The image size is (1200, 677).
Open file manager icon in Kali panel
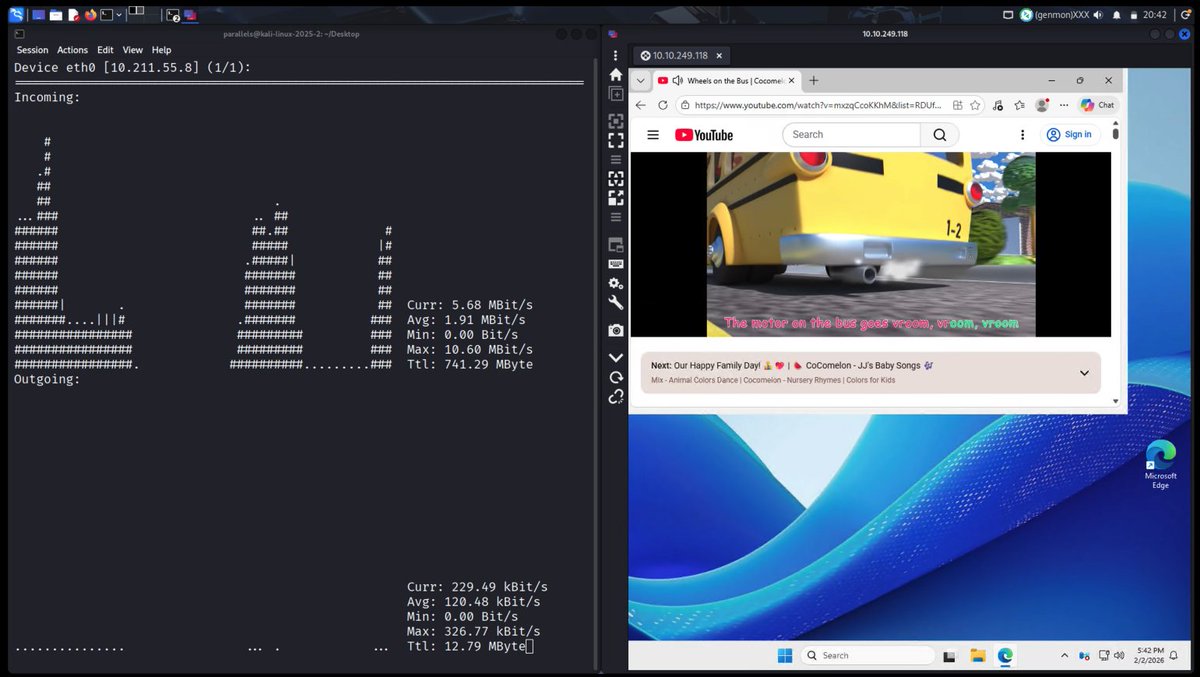pos(56,15)
